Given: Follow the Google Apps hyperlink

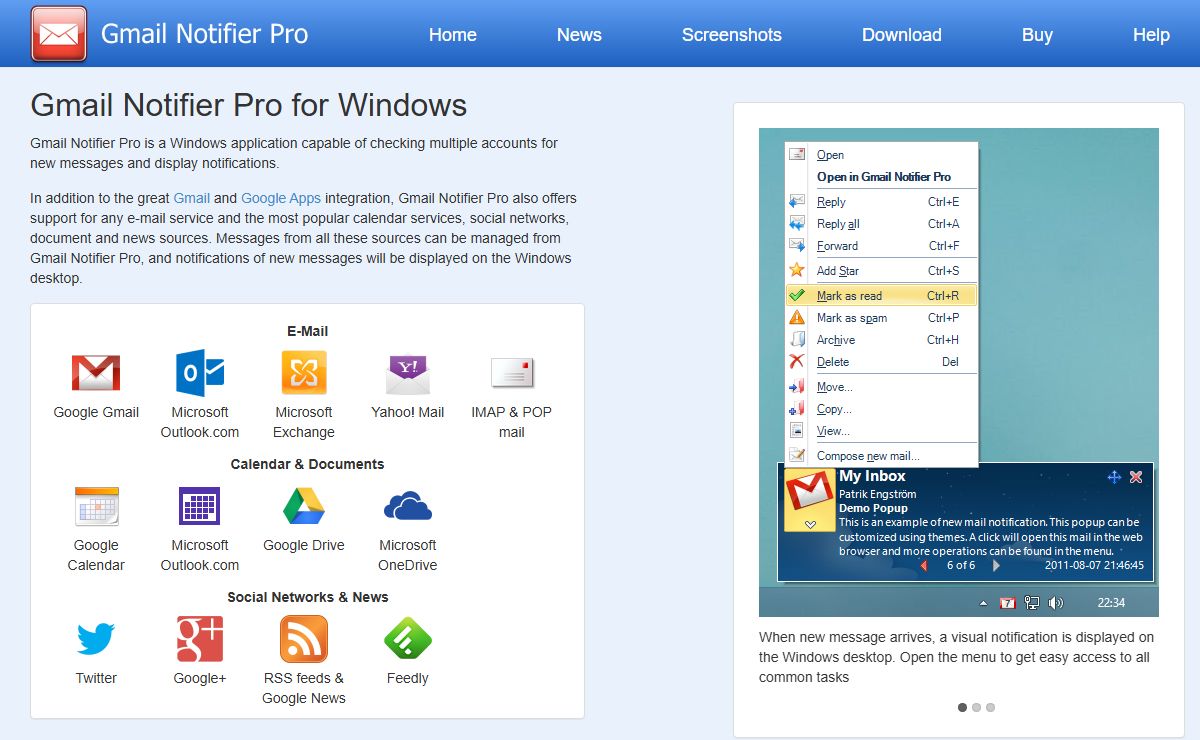Looking at the screenshot, I should (x=281, y=198).
